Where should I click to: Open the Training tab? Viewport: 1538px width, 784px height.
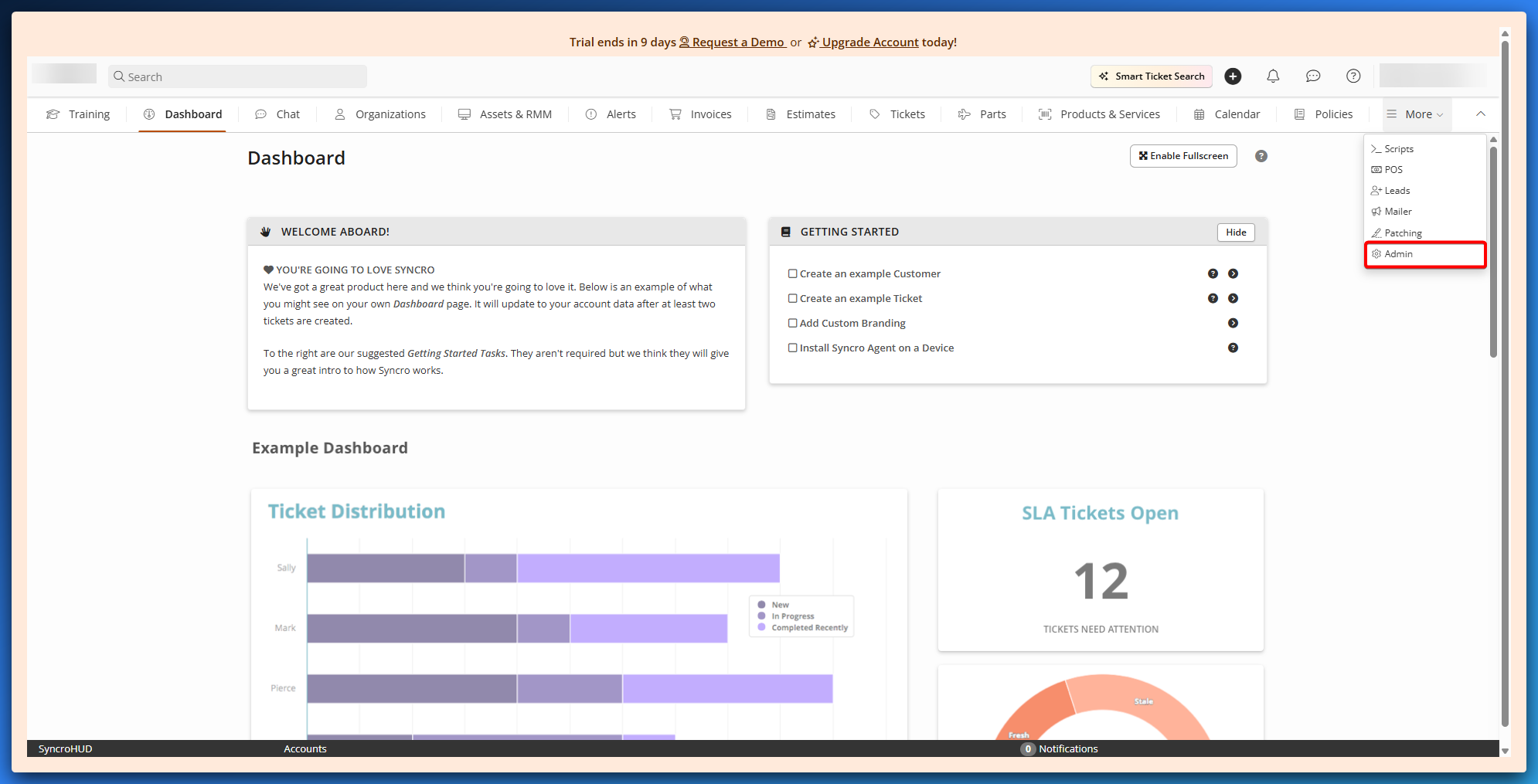[x=78, y=114]
